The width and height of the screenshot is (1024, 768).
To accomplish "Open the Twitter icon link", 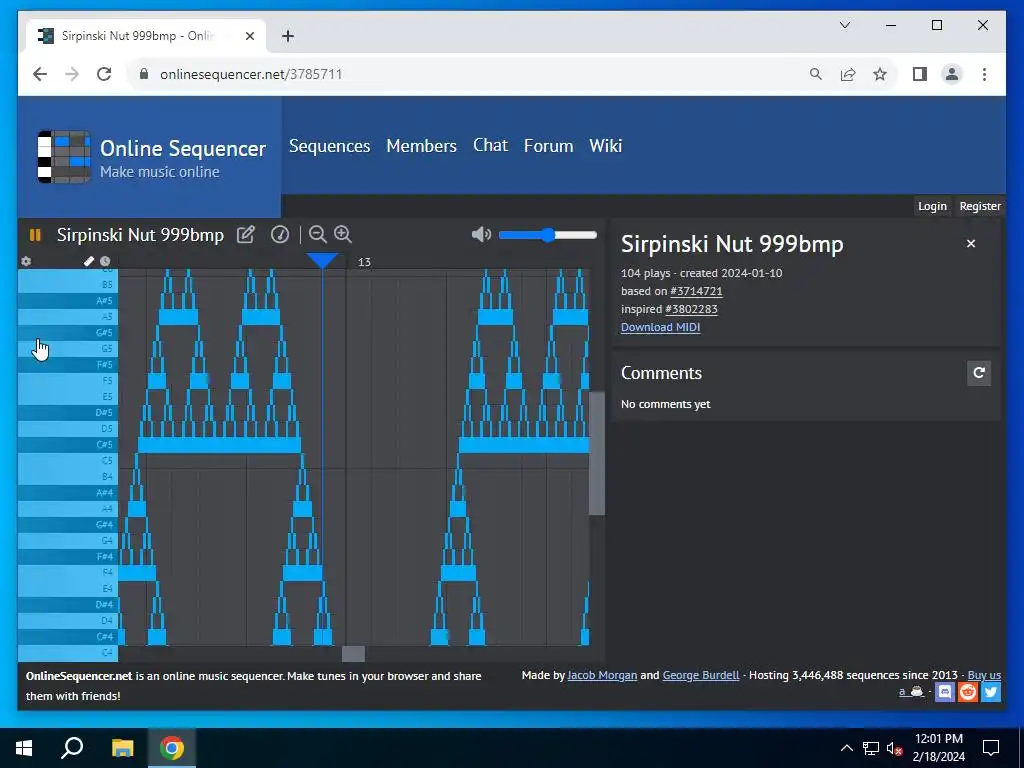I will click(x=991, y=692).
